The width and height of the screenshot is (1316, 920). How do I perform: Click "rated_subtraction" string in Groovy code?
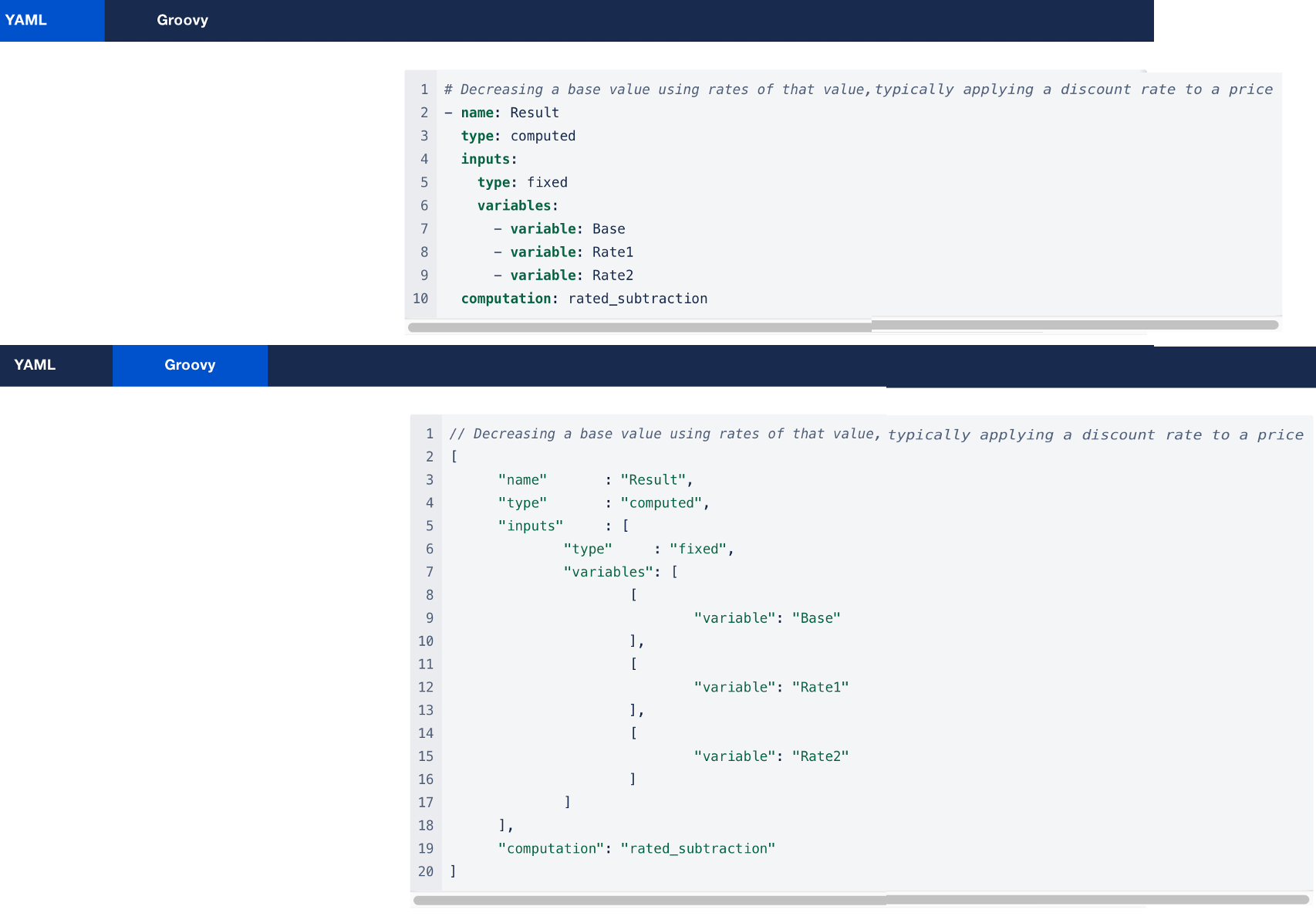coord(697,849)
